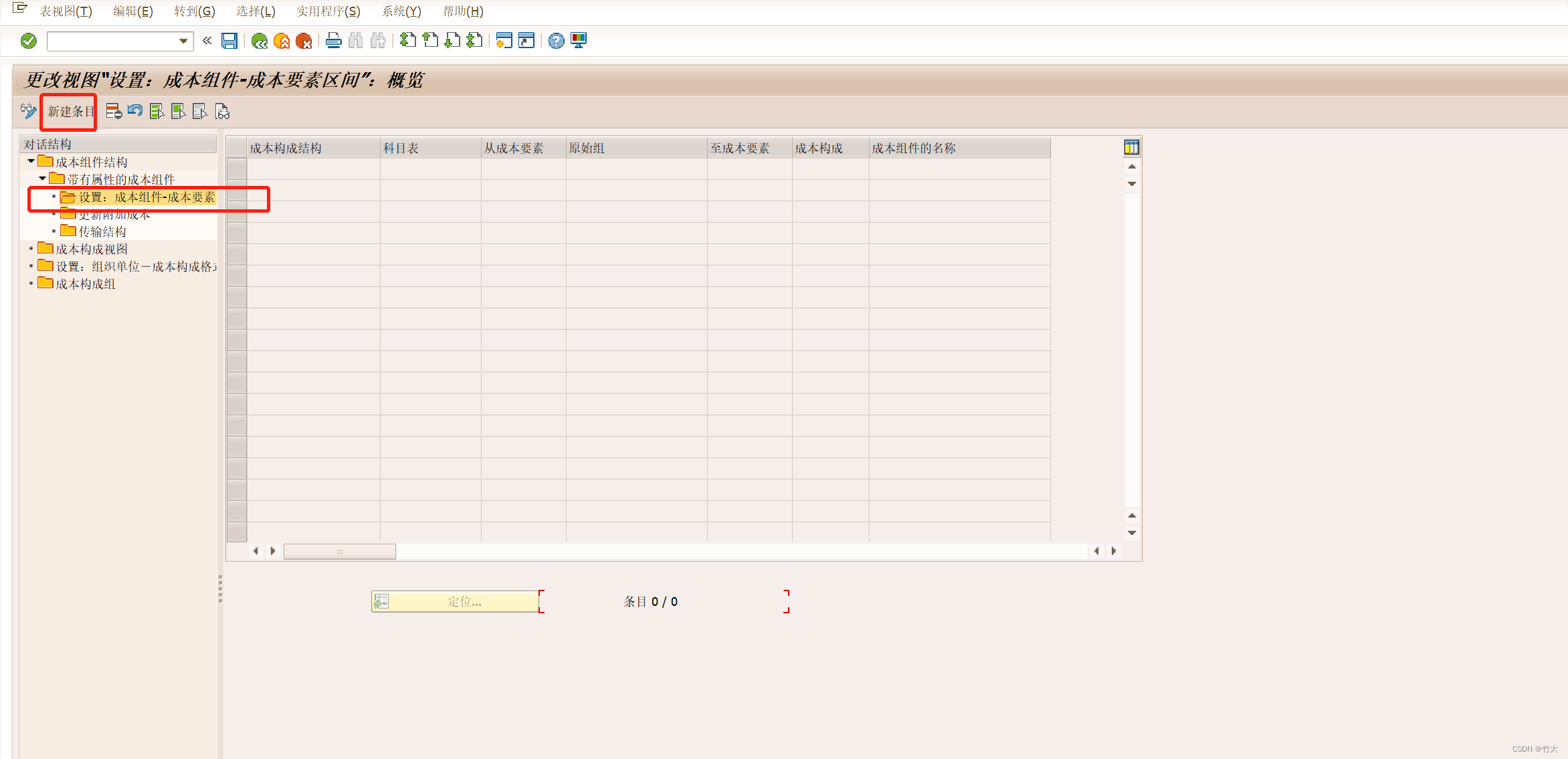The image size is (1568, 759).
Task: Collapse the 成本组件结构 tree node
Action: (x=31, y=161)
